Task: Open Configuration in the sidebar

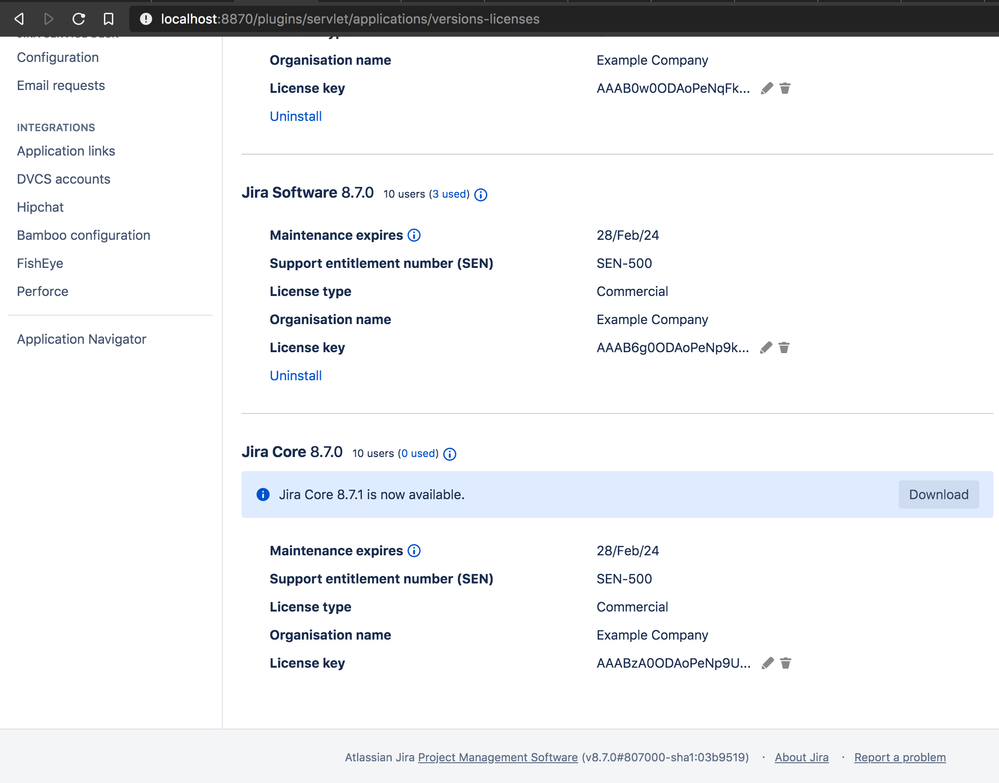Action: pos(58,57)
